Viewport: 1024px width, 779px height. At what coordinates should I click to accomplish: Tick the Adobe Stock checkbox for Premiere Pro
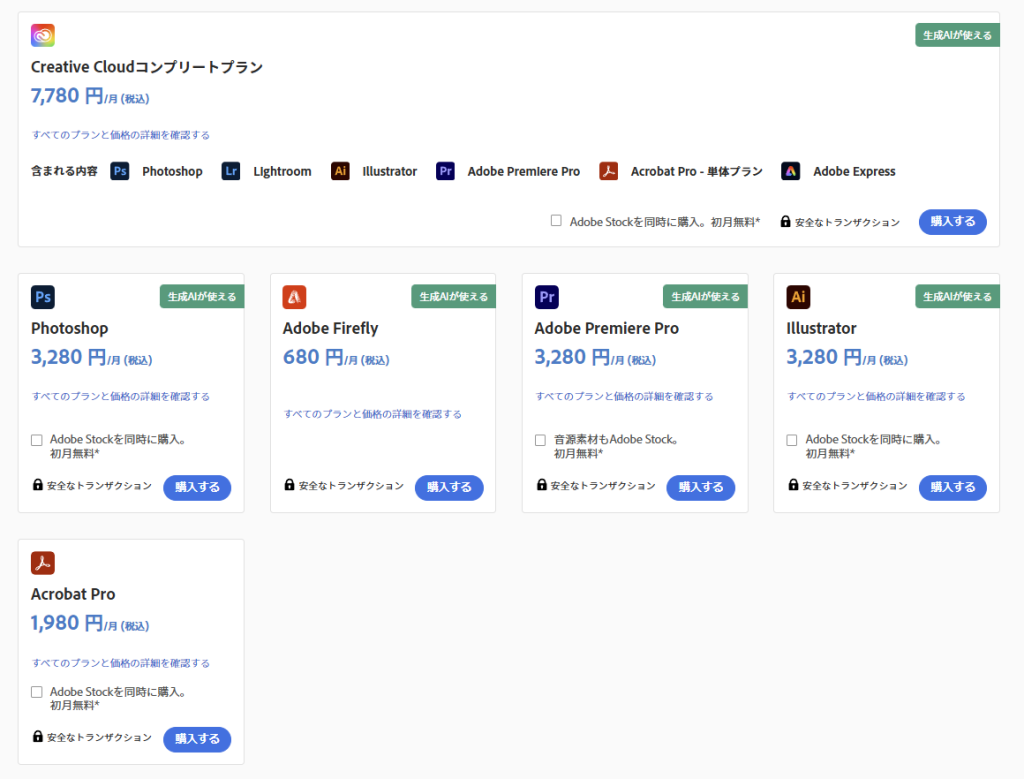click(x=540, y=440)
